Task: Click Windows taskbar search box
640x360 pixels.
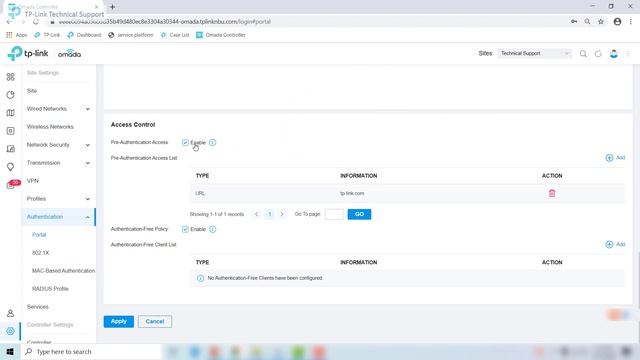Action: [91, 351]
